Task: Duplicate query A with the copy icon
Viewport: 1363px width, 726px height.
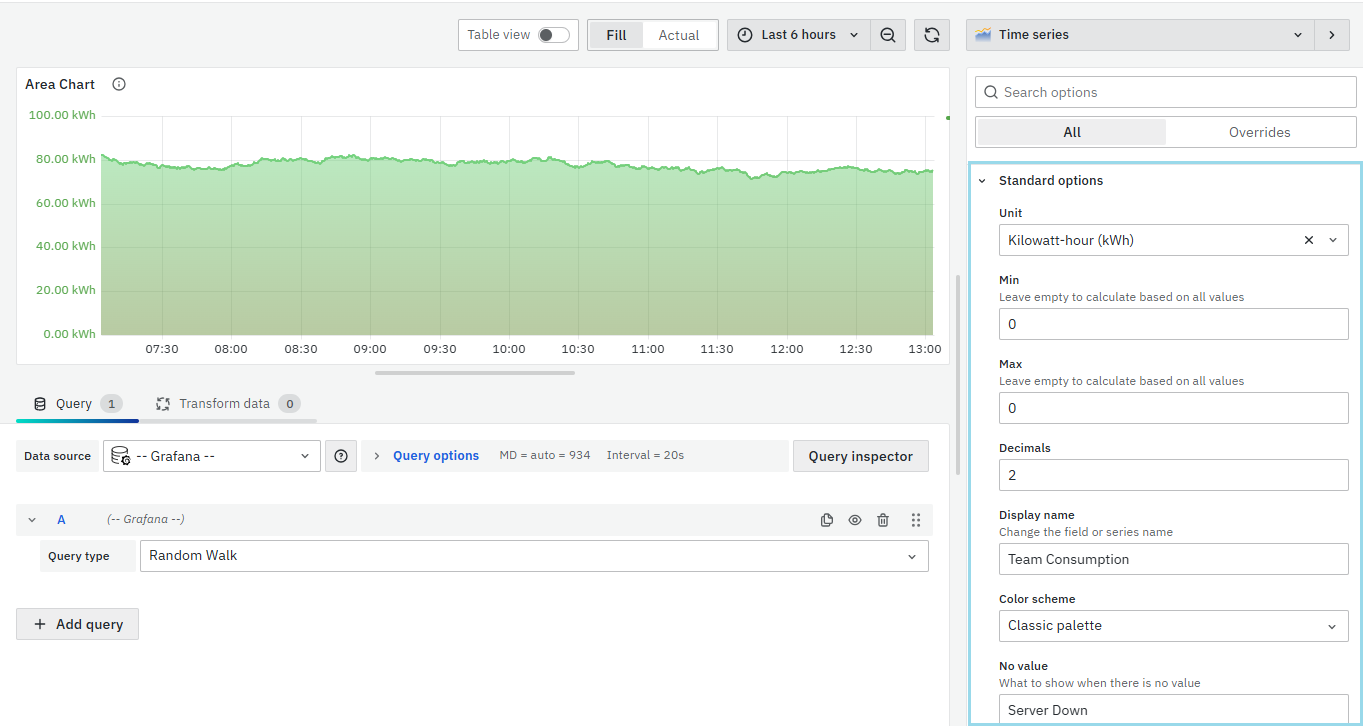Action: pos(827,520)
